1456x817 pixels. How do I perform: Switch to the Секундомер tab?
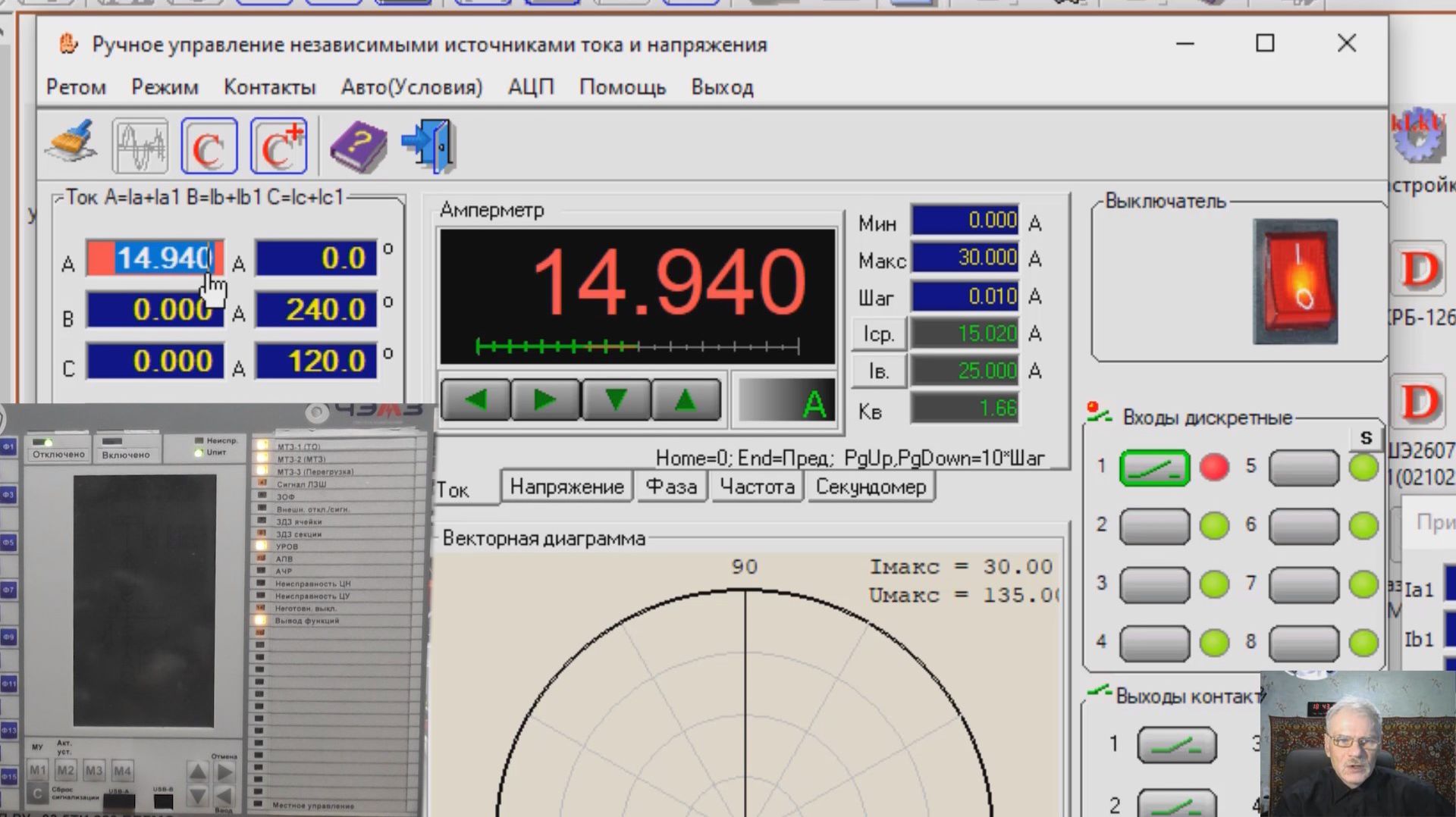[871, 487]
